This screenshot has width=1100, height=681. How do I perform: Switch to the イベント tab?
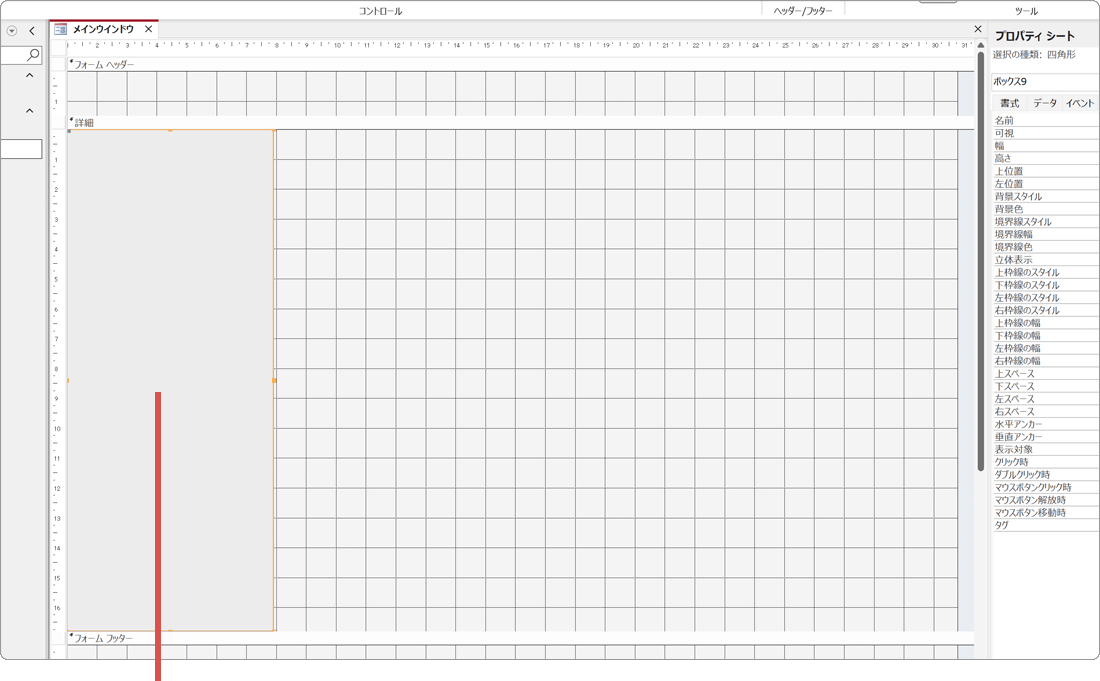(x=1081, y=104)
